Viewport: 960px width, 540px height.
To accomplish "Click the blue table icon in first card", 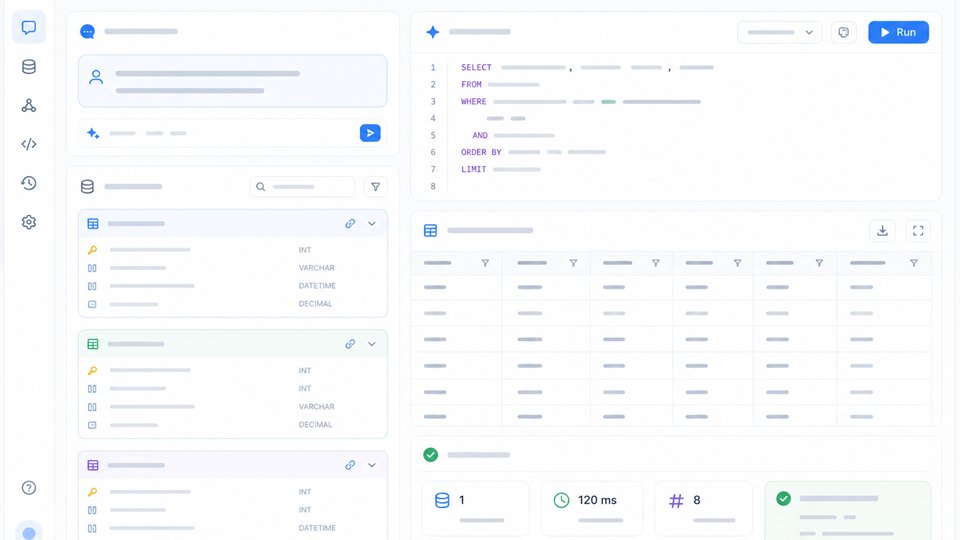I will pyautogui.click(x=93, y=223).
